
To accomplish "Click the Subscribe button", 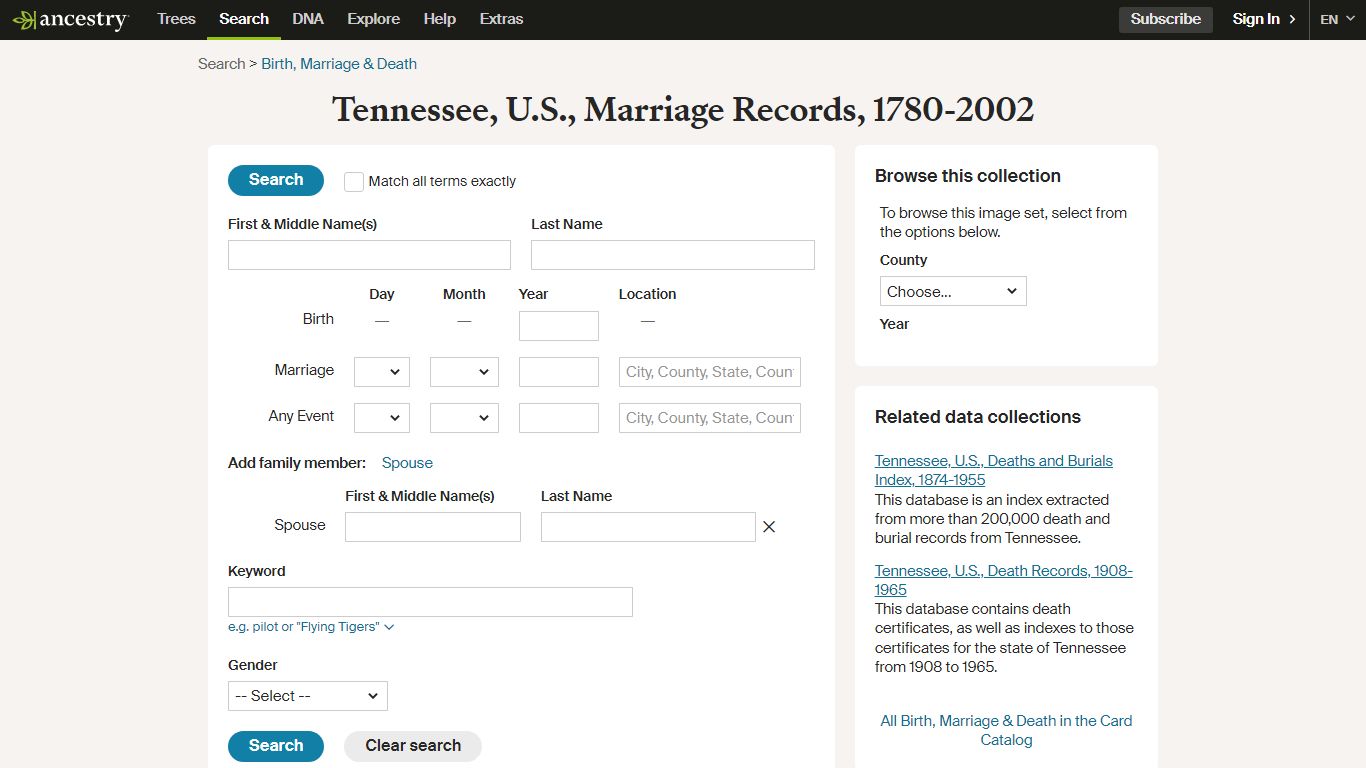I will coord(1166,19).
